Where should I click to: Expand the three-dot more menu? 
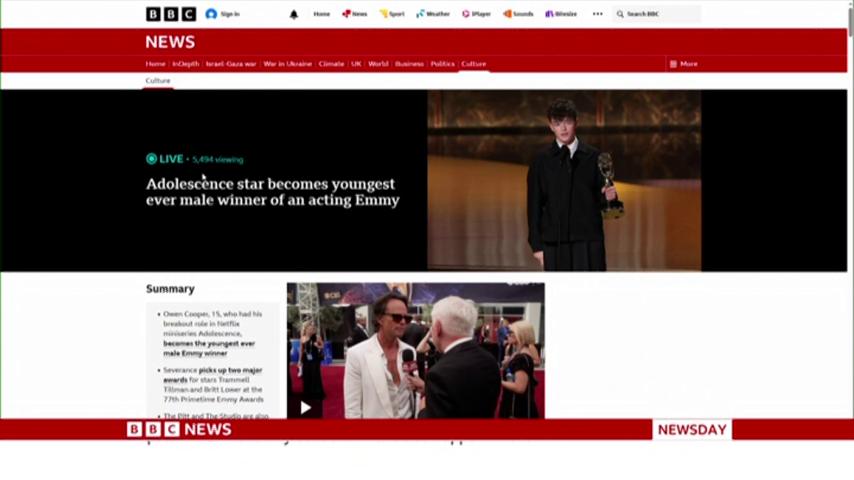coord(597,14)
